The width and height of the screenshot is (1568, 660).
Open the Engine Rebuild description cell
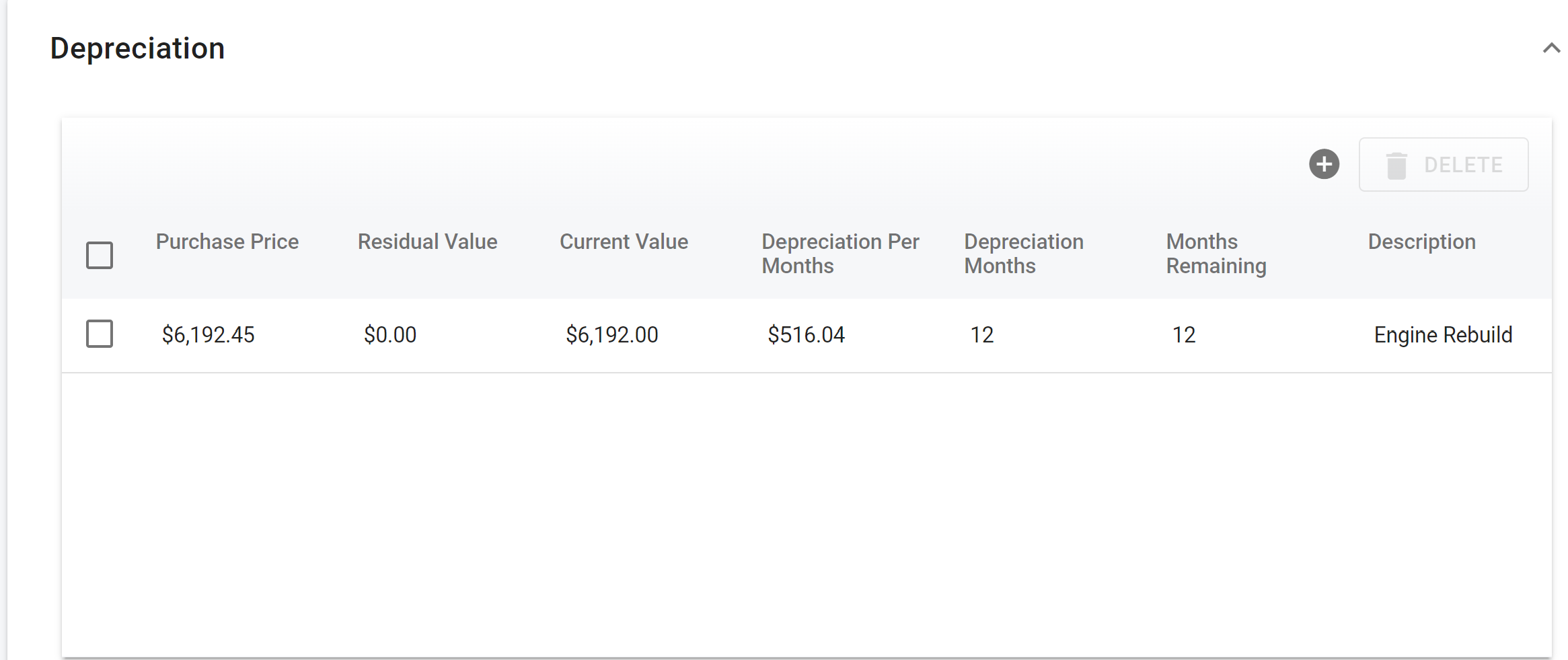1443,334
